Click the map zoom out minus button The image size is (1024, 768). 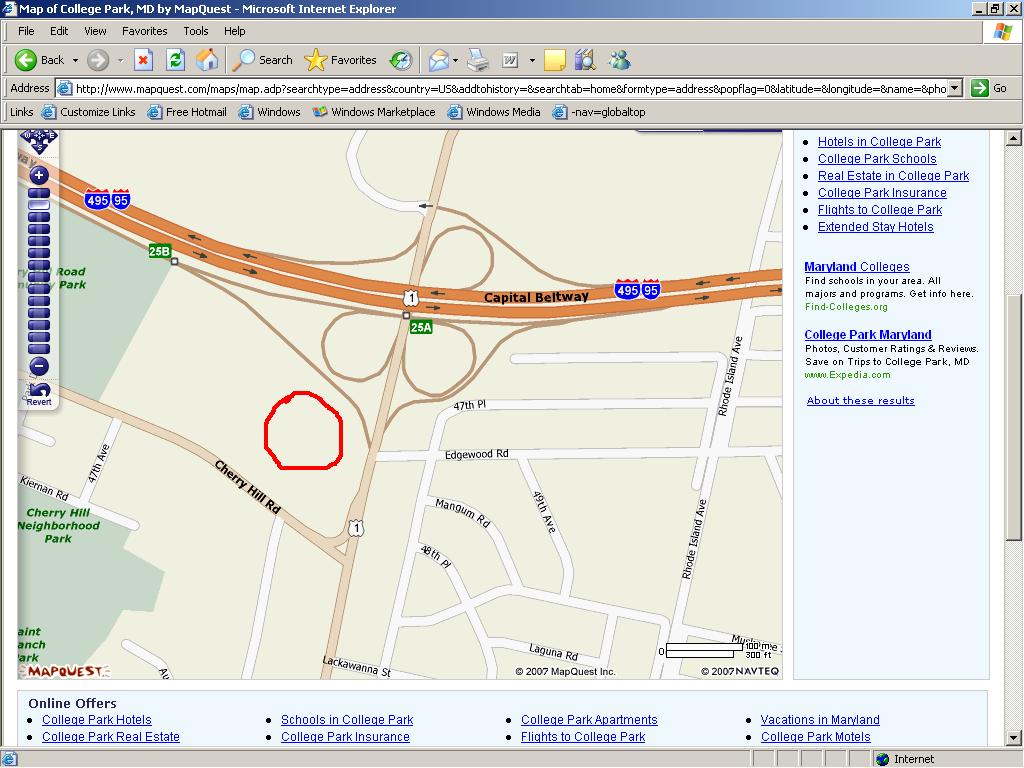(39, 366)
